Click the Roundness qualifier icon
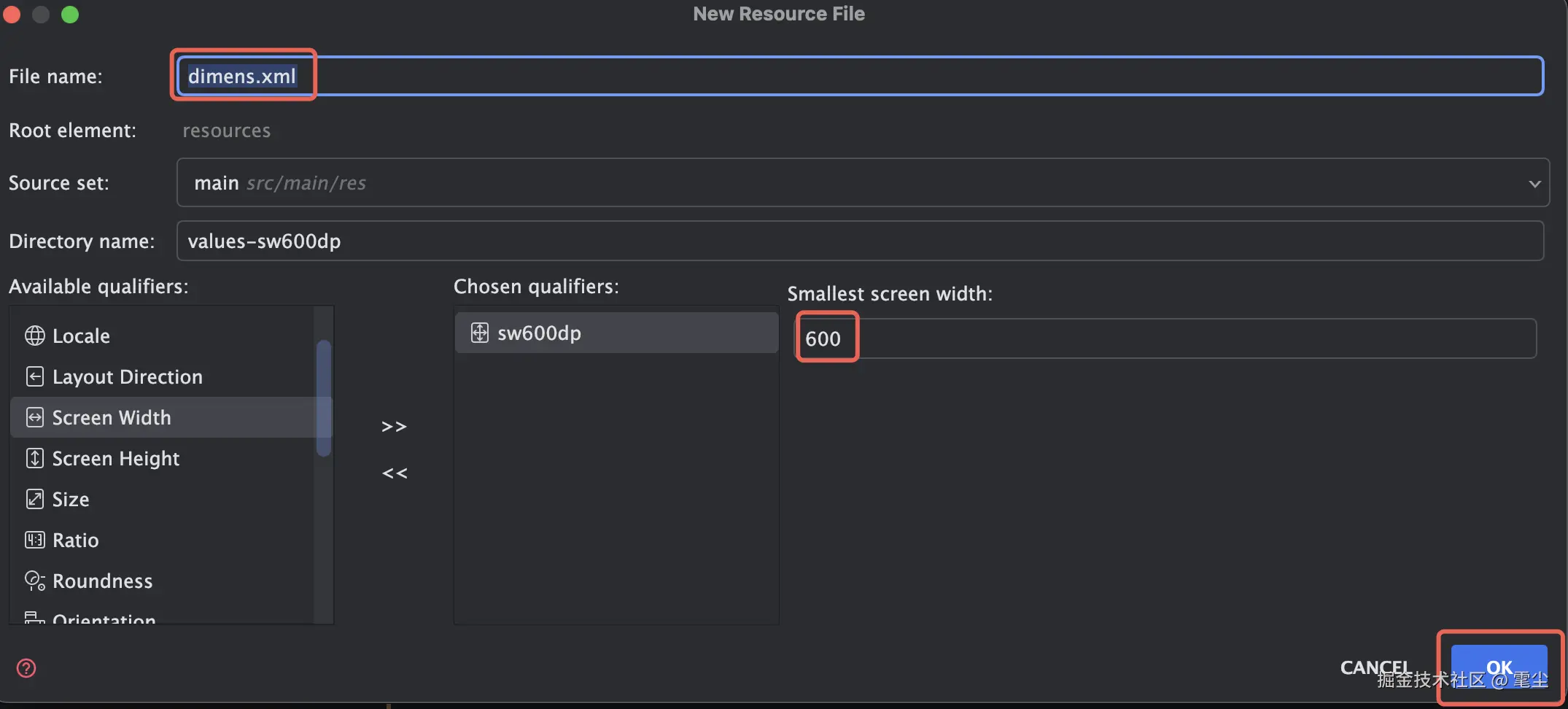Screen dimensions: 1568x709 click(34, 581)
